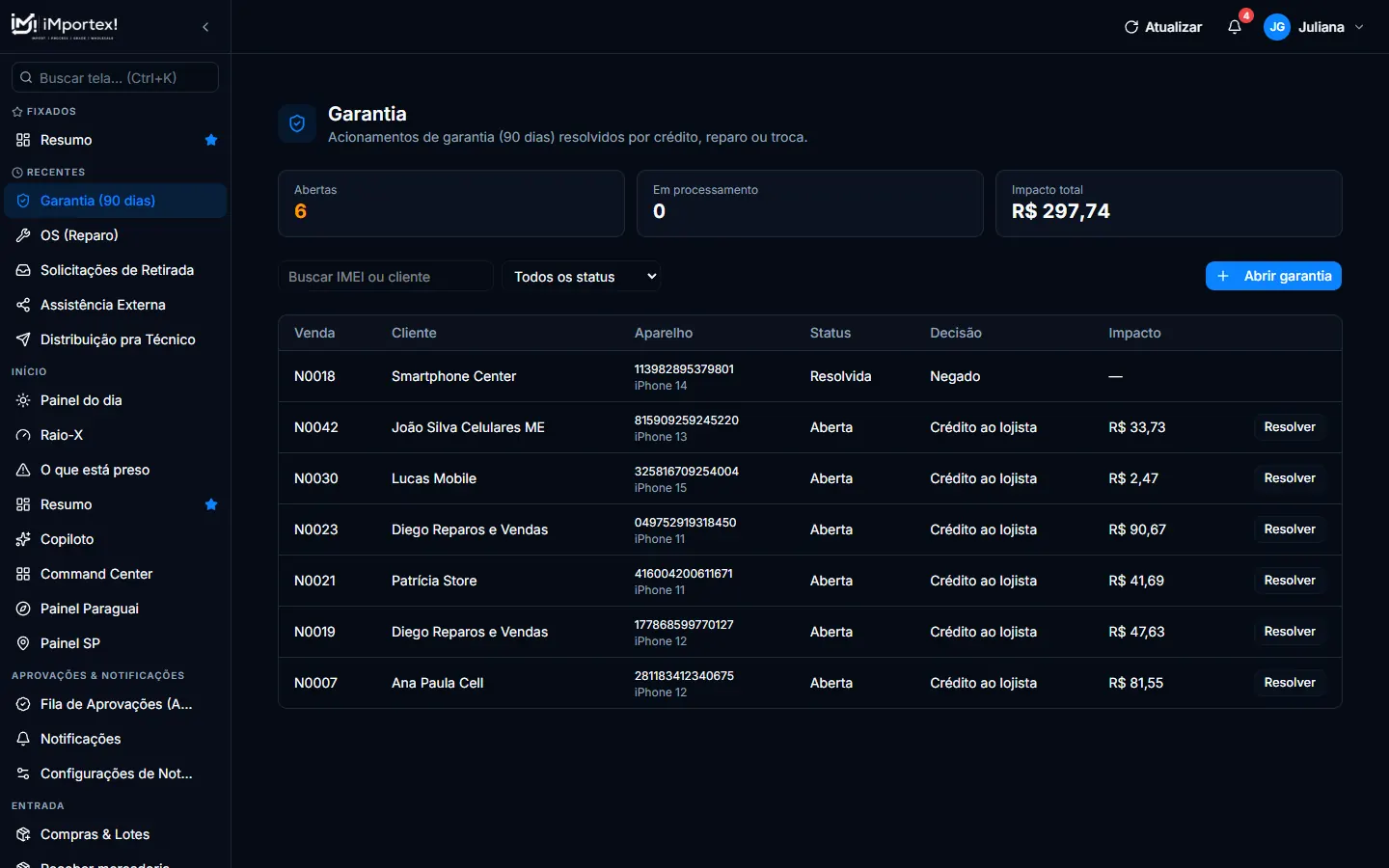Open Configurações de Notificações menu item
The image size is (1389, 868).
coord(116,773)
